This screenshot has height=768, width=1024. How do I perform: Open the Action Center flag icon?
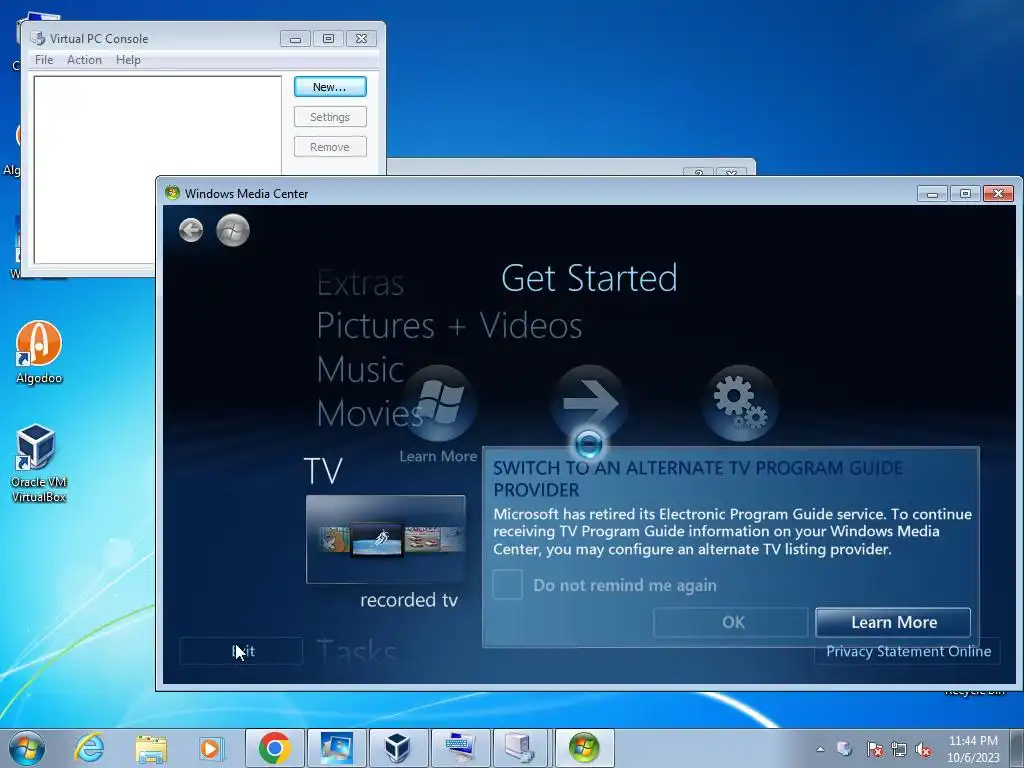(874, 749)
